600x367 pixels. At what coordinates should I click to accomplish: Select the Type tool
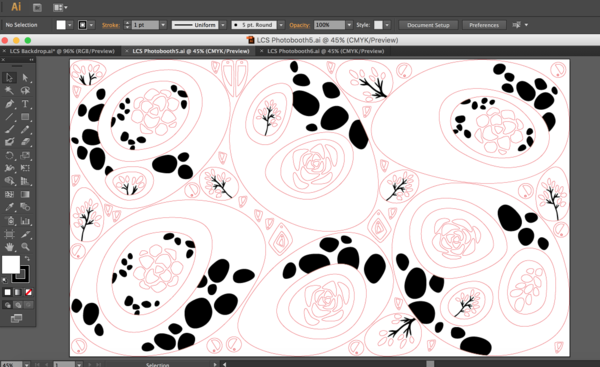click(25, 104)
